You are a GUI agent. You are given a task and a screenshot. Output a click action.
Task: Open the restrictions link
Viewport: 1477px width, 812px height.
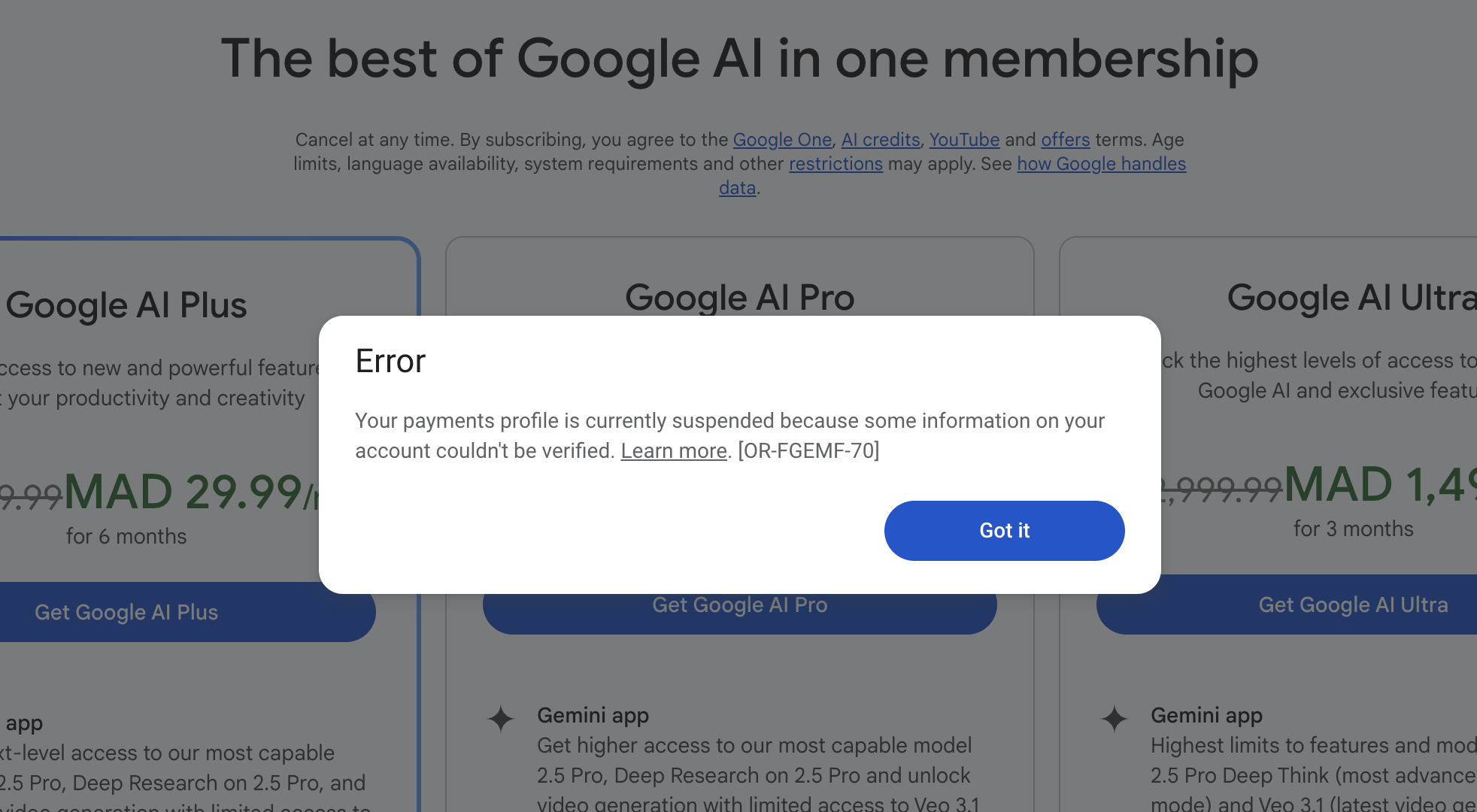tap(836, 164)
